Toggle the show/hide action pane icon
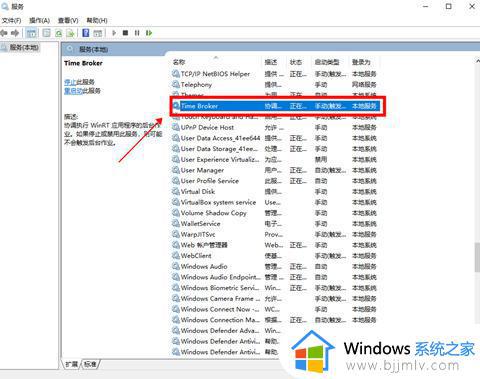 click(98, 33)
